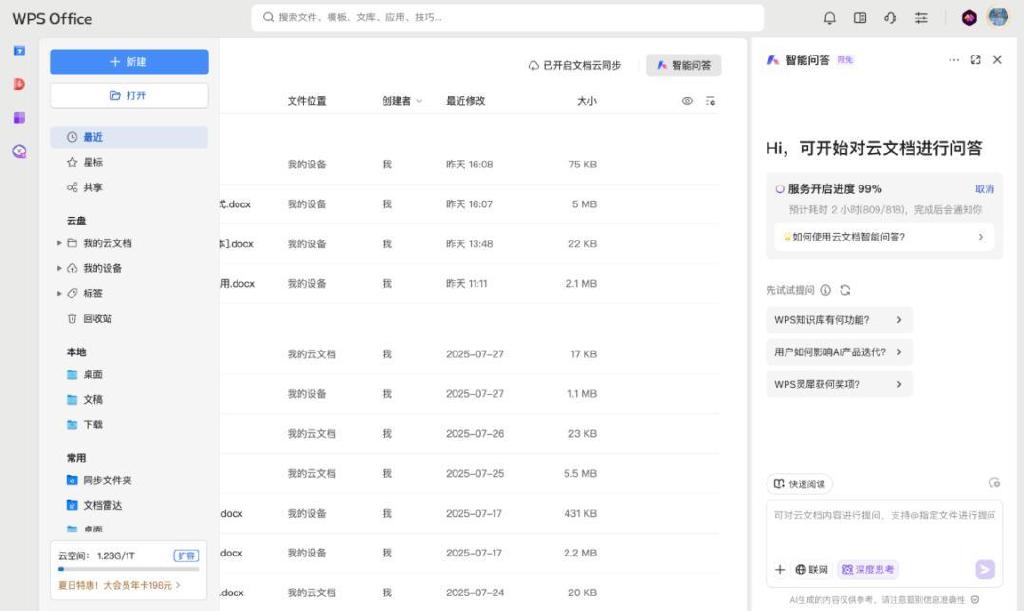This screenshot has height=611, width=1024.
Task: Open suggestion WPS灵犀获何奖项?
Action: pyautogui.click(x=839, y=384)
